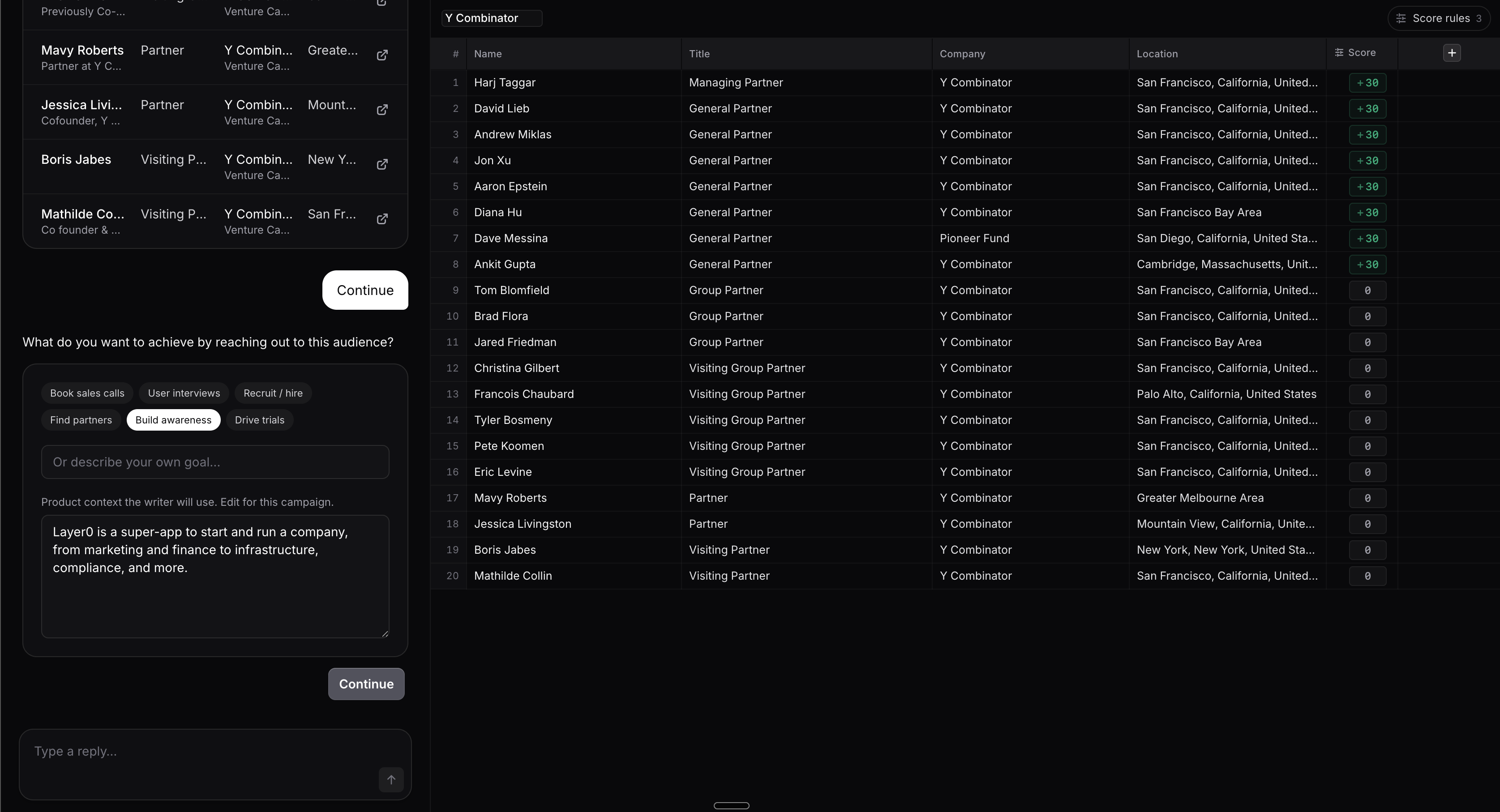Click Ankit Gupta's Cambridge location cell

[1227, 264]
